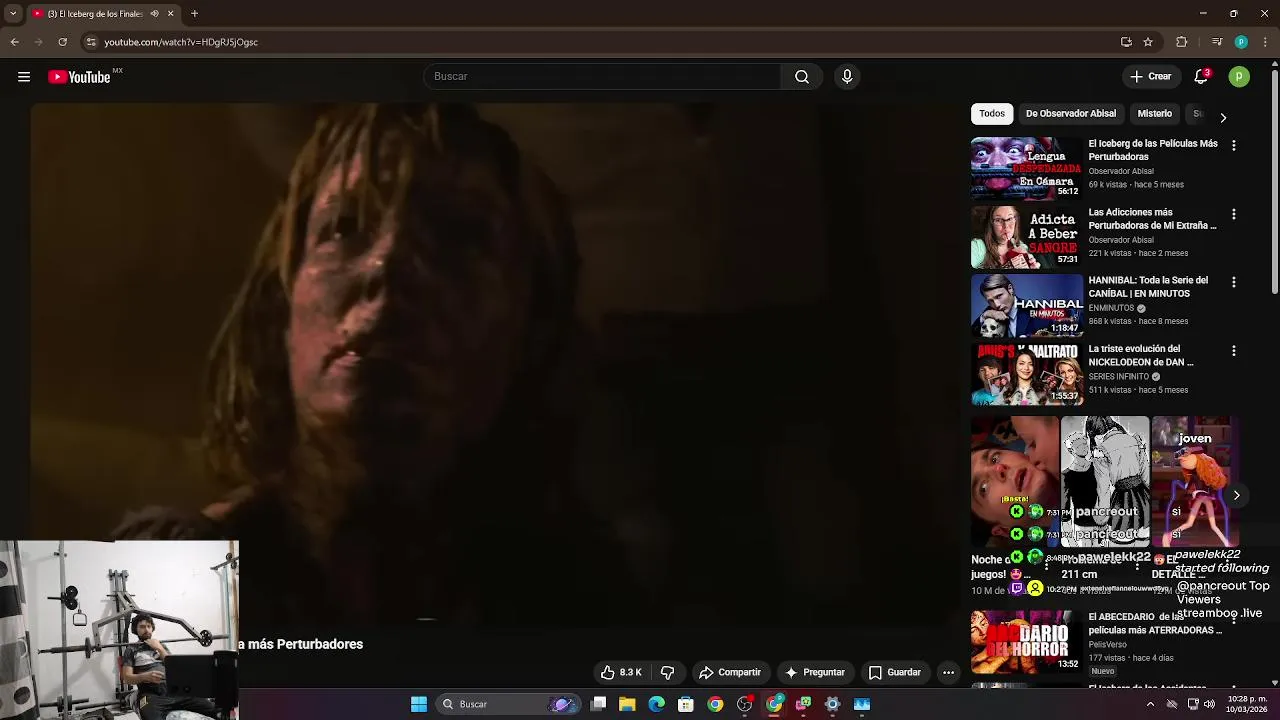
Task: Open Chrome three-dot menu
Action: click(1265, 42)
